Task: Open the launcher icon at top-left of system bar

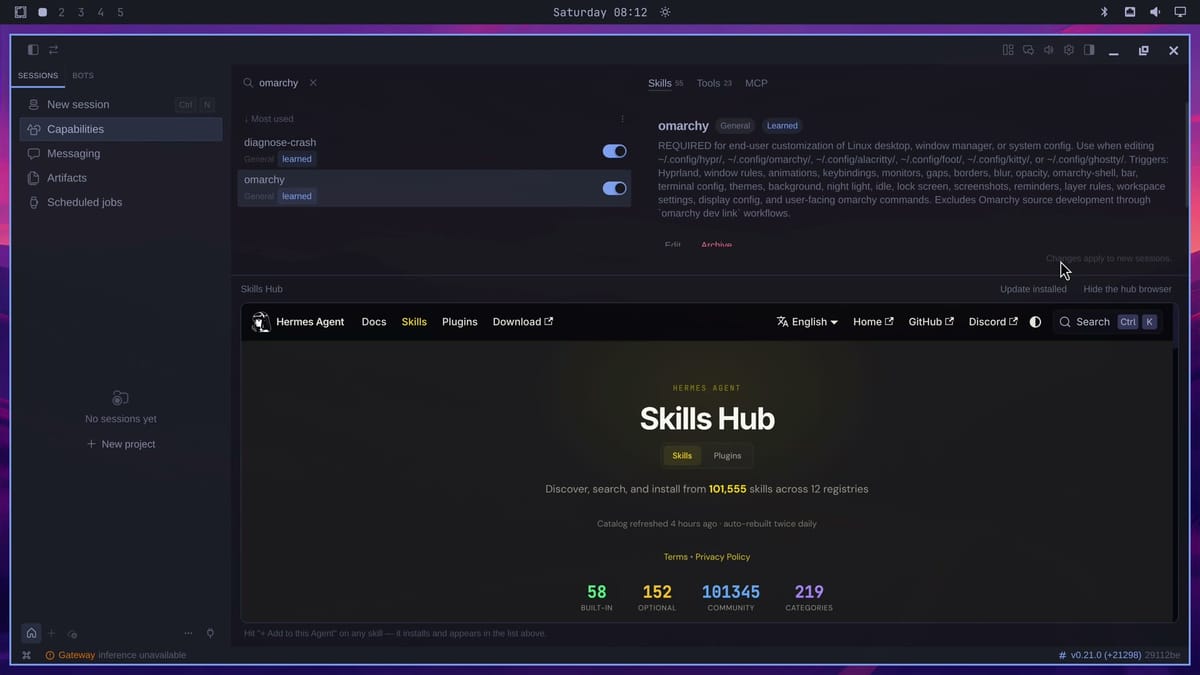Action: [20, 12]
